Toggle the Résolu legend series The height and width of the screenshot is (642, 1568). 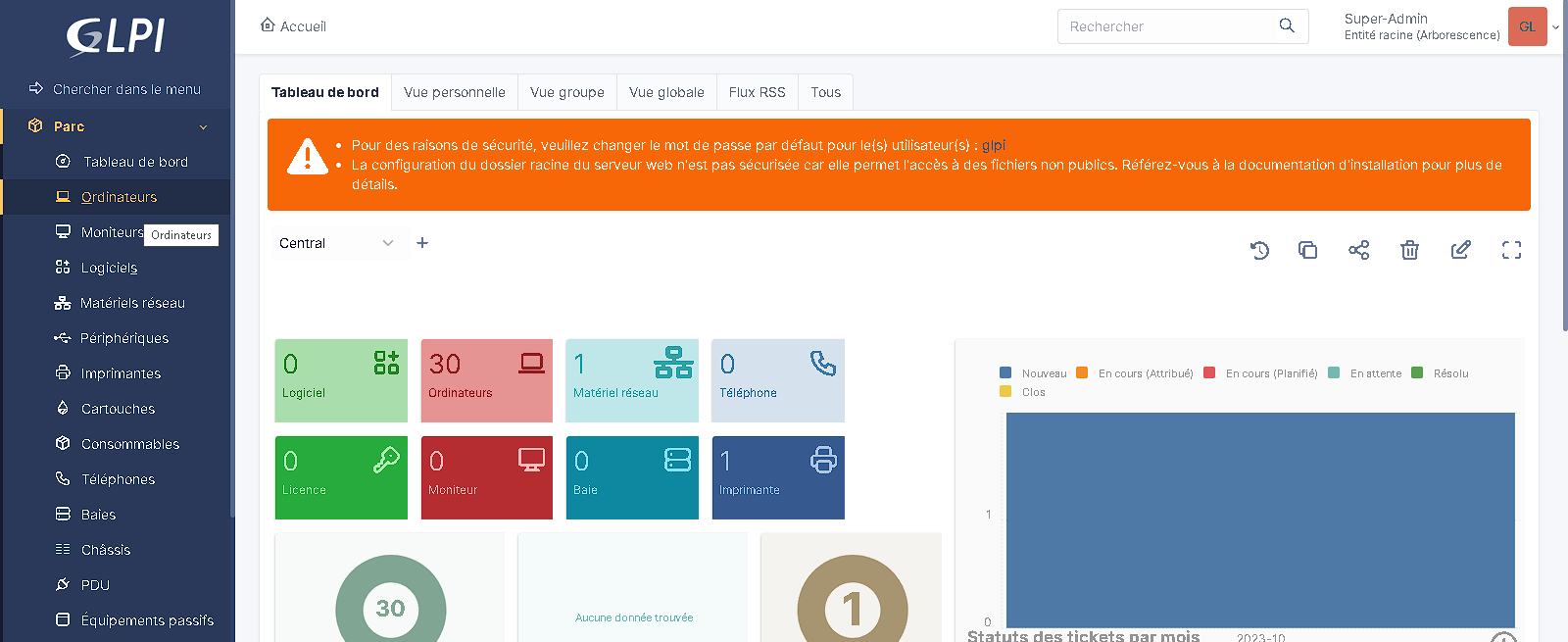tap(1441, 373)
